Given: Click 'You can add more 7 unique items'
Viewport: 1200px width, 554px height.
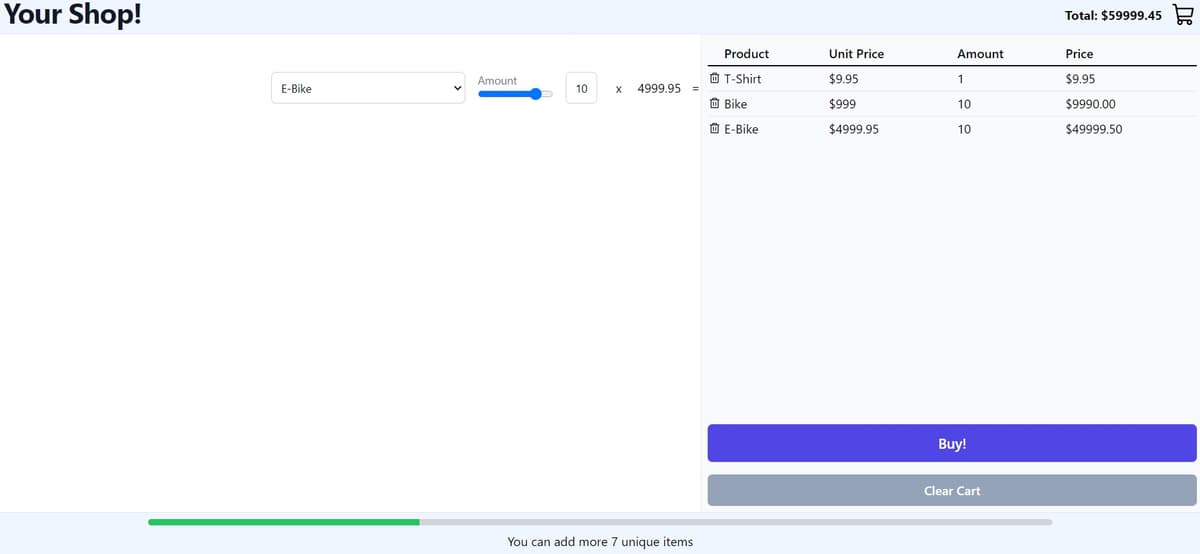Looking at the screenshot, I should pos(600,542).
